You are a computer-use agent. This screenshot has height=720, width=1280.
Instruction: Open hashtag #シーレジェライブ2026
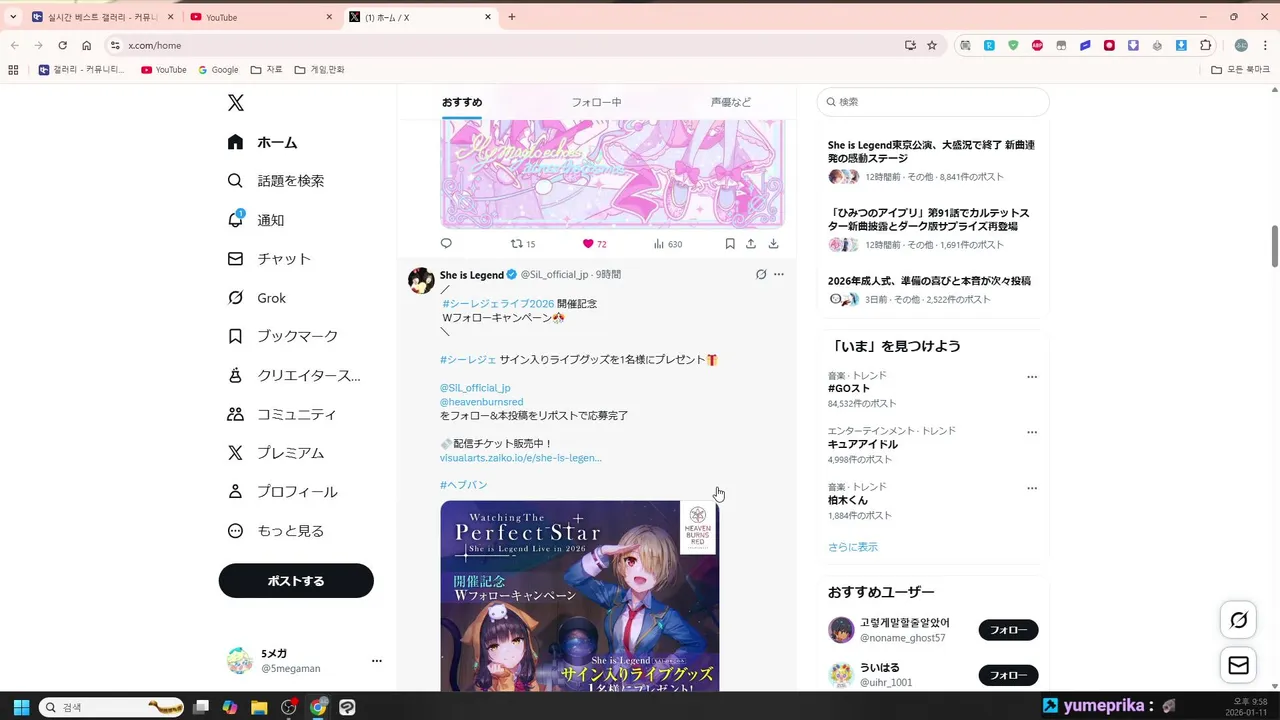point(498,303)
